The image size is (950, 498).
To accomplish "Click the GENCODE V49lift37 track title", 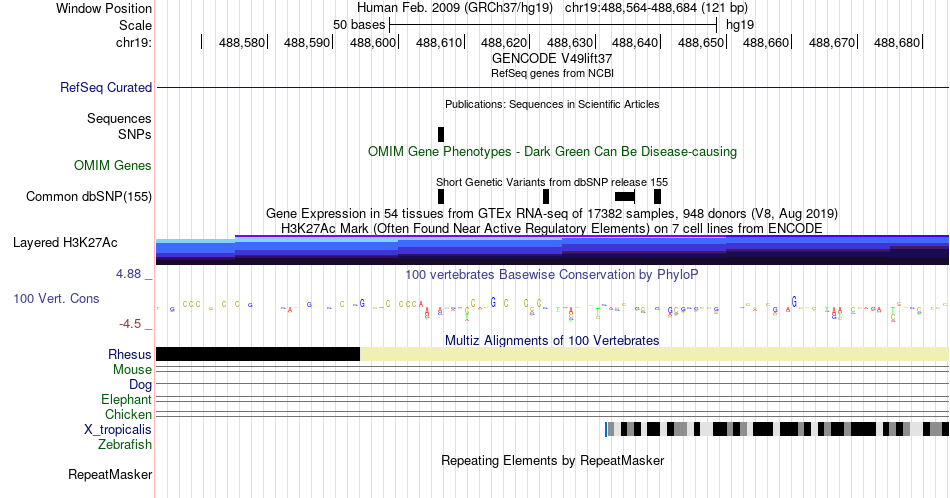I will pyautogui.click(x=552, y=59).
